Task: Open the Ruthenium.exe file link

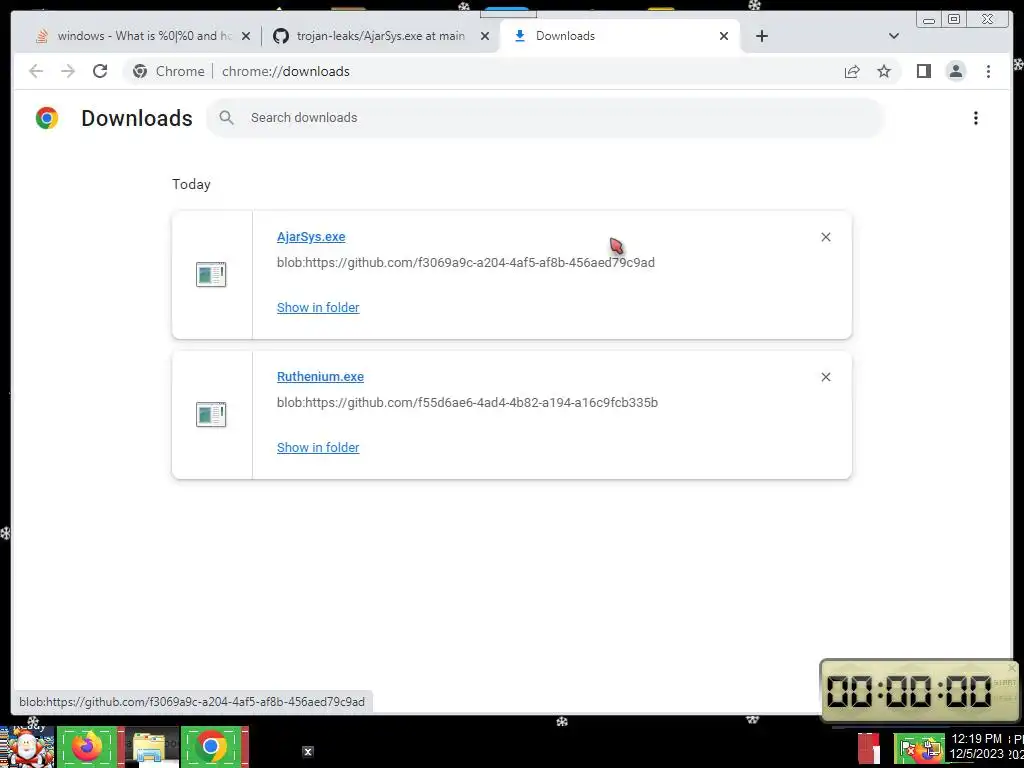Action: pos(320,377)
